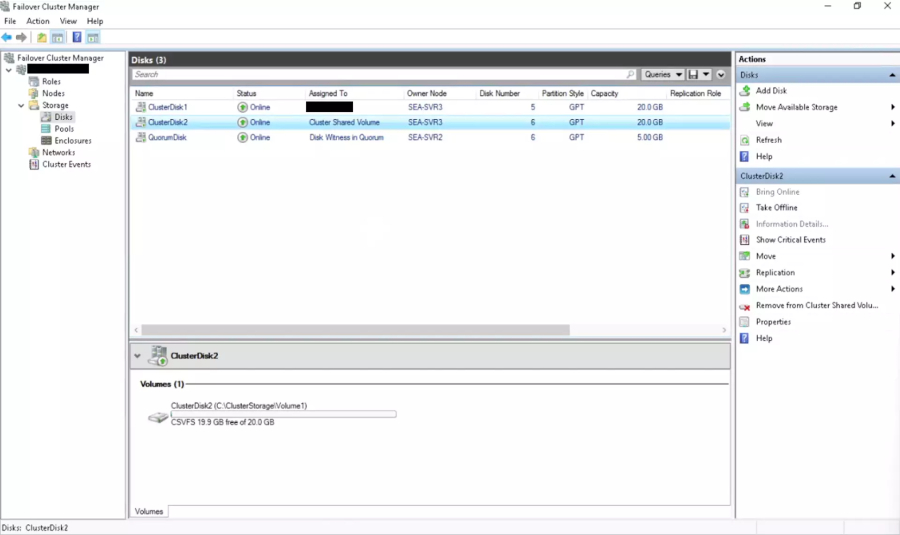The width and height of the screenshot is (900, 535).
Task: Collapse the Storage tree node
Action: point(21,105)
